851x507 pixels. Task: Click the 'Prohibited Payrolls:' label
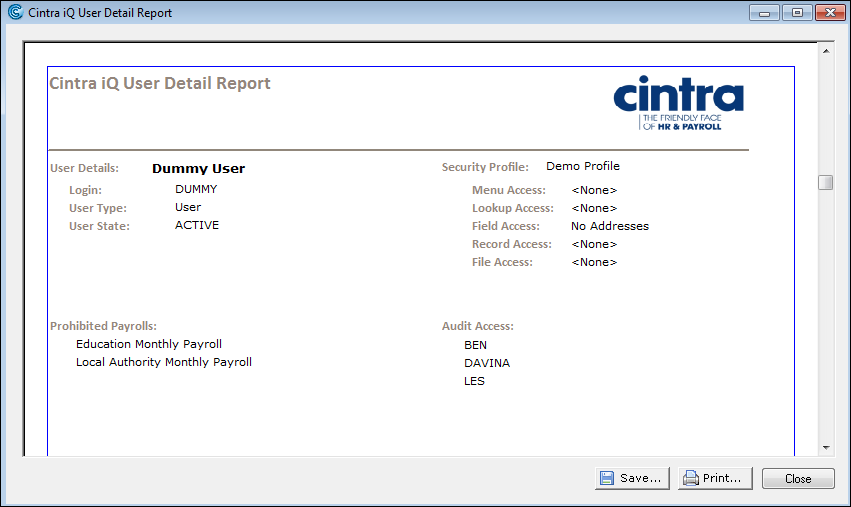click(104, 326)
